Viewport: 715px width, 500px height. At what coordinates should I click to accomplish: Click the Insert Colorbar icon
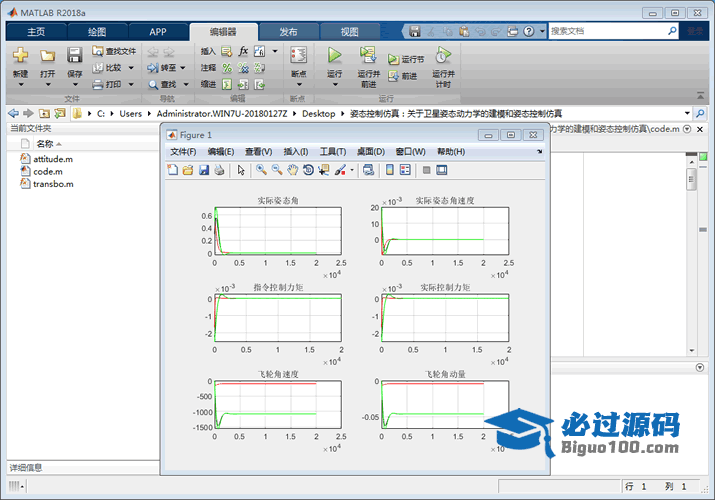[389, 170]
